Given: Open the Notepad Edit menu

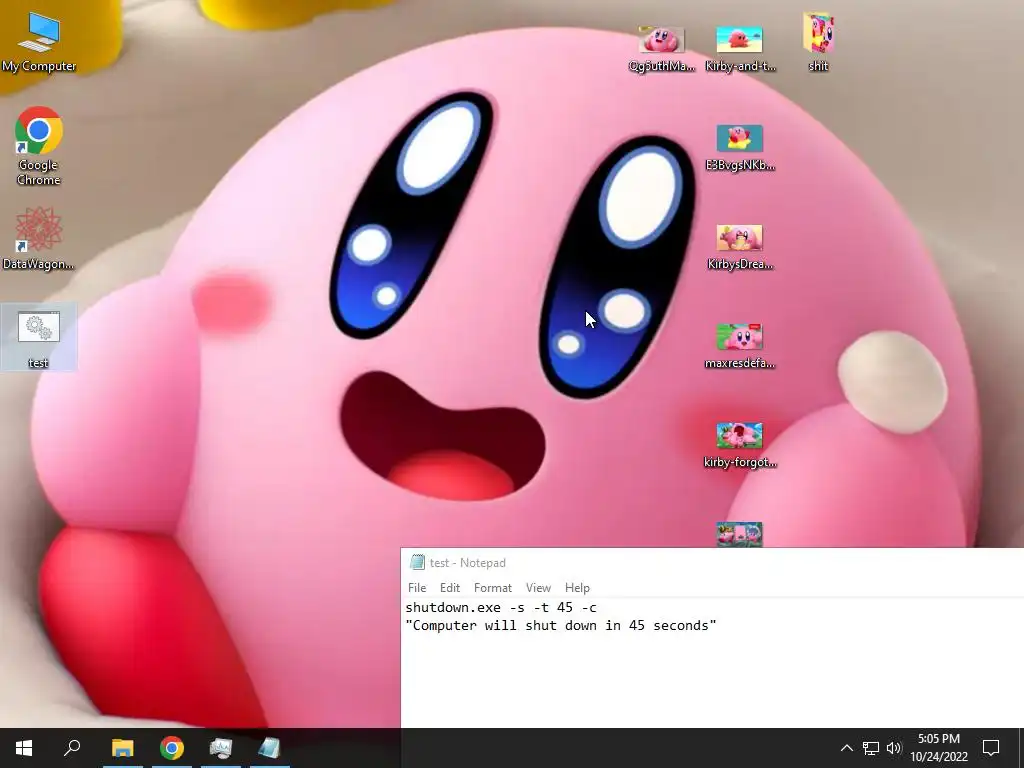Looking at the screenshot, I should click(449, 588).
